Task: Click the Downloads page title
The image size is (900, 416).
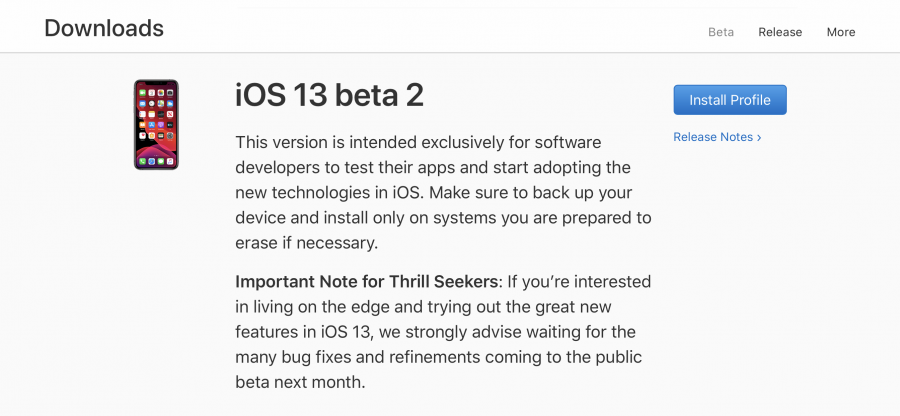Action: 104,28
